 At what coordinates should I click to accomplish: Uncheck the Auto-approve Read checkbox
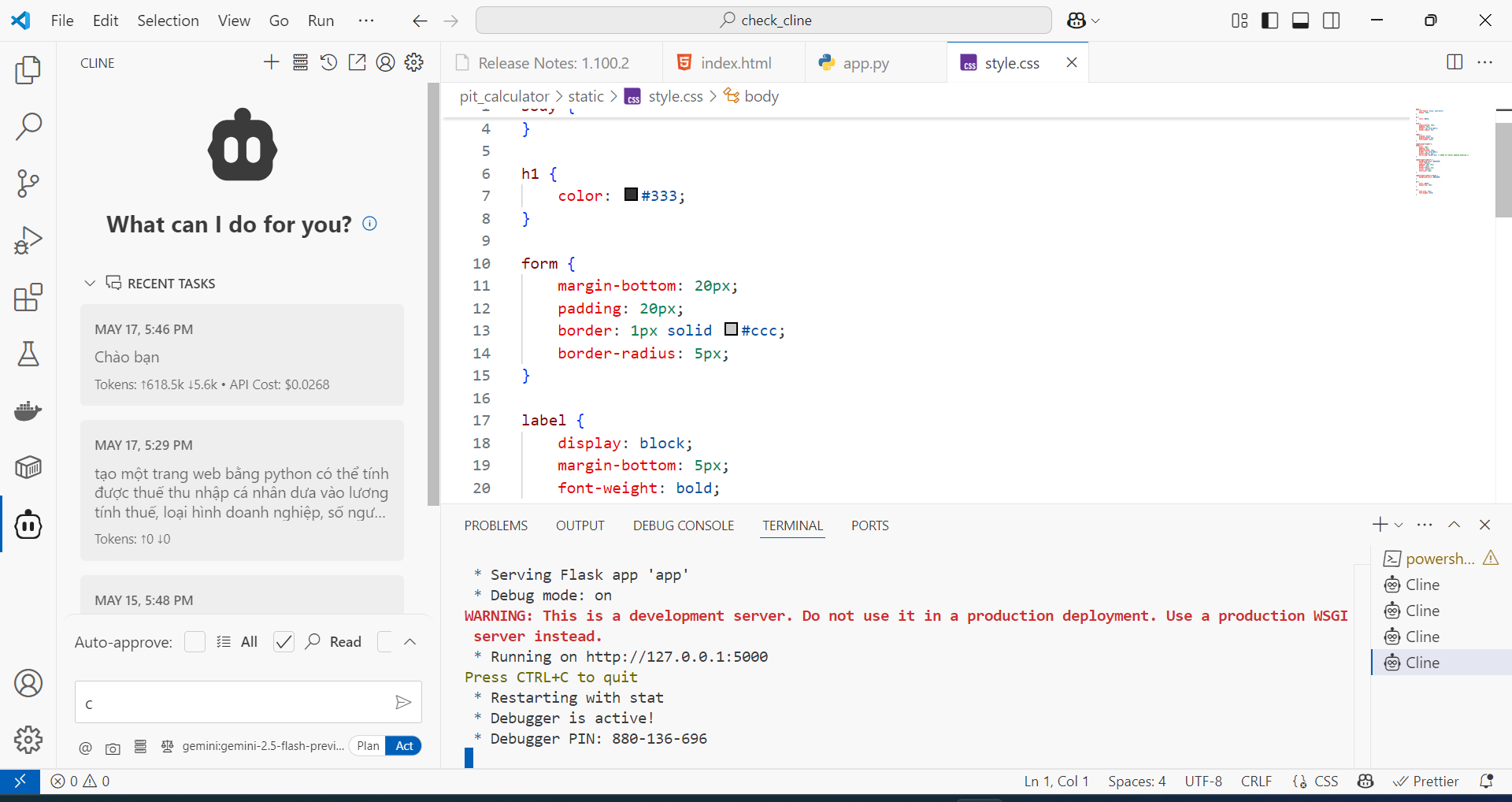283,641
